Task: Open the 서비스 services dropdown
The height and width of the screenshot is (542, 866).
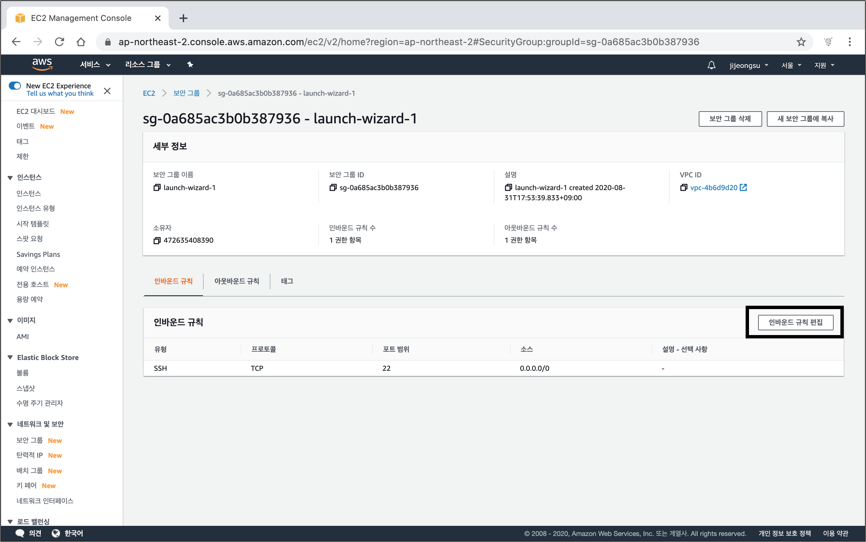Action: pyautogui.click(x=95, y=65)
